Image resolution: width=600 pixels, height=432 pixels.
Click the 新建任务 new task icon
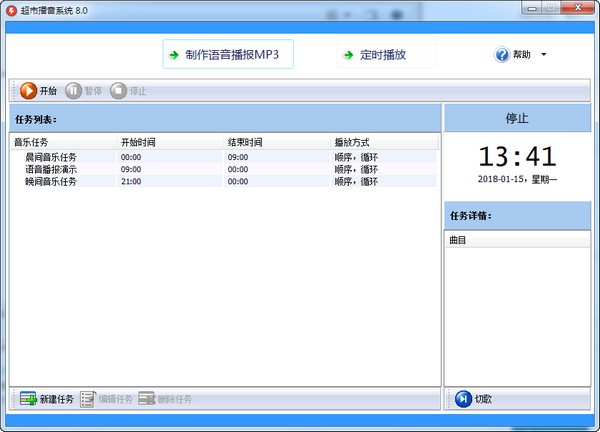(28, 399)
